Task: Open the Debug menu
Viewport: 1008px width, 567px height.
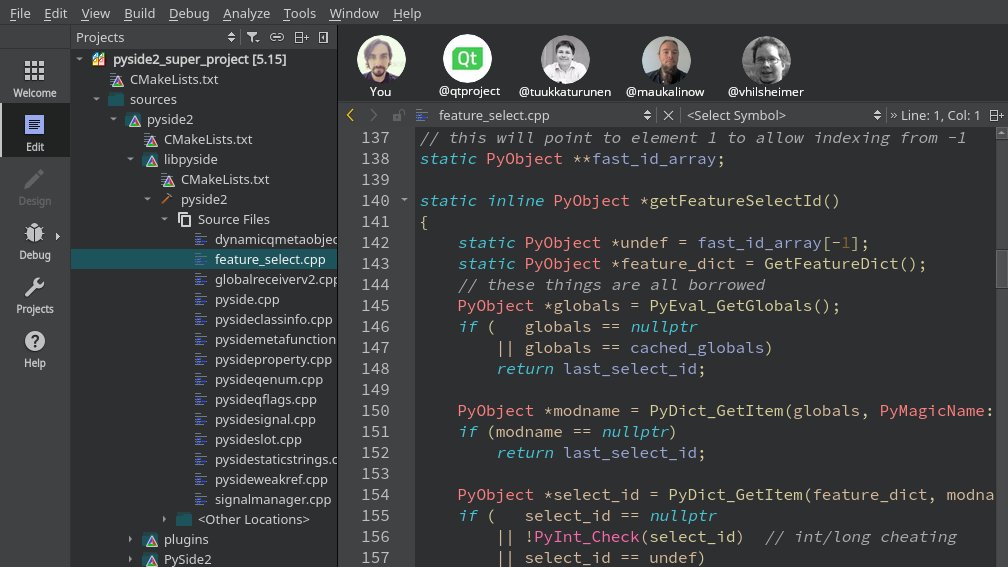Action: [189, 14]
